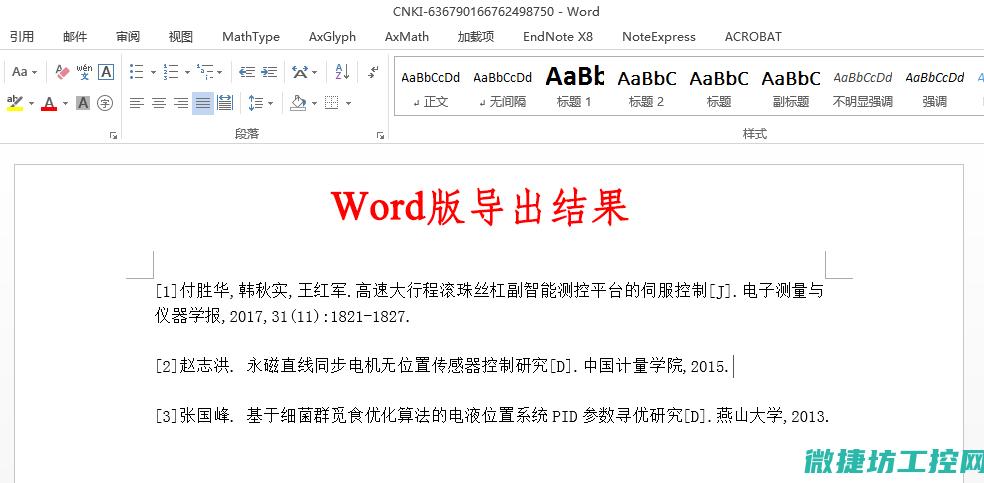
Task: Open the 引用 ribbon tab
Action: point(22,37)
